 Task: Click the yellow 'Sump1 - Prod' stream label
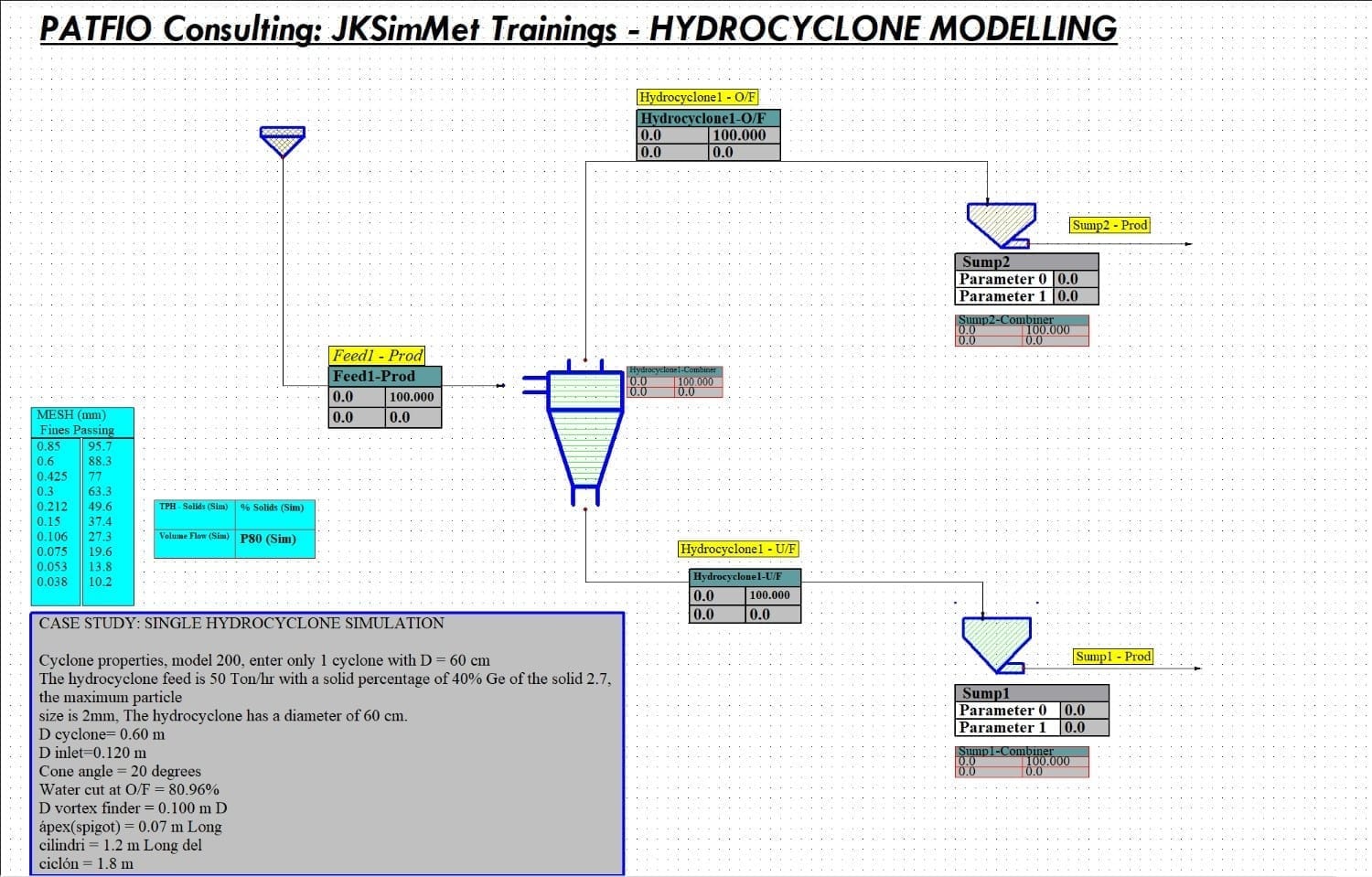(x=1113, y=657)
